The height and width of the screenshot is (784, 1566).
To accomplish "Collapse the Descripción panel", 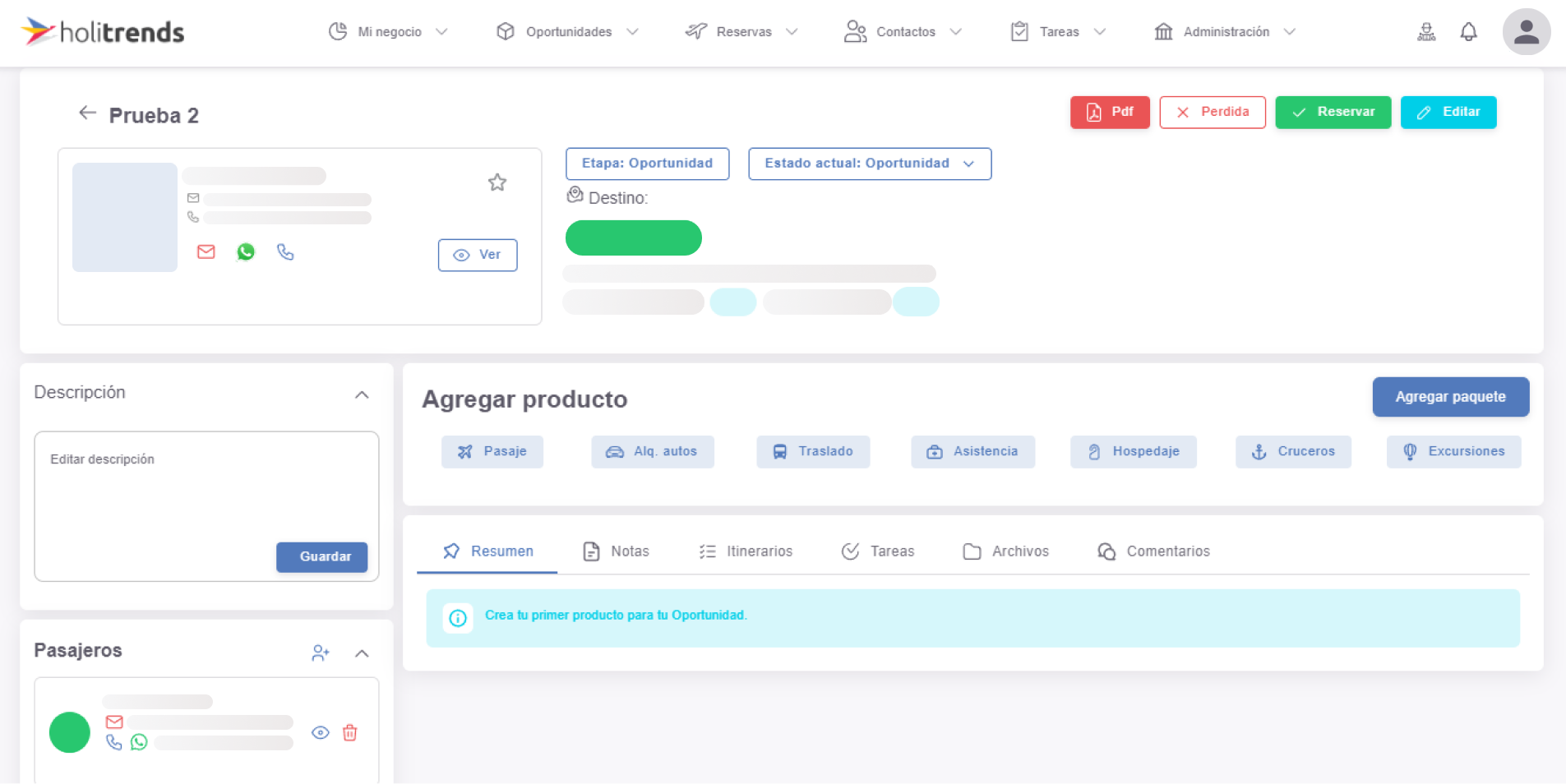I will 362,395.
